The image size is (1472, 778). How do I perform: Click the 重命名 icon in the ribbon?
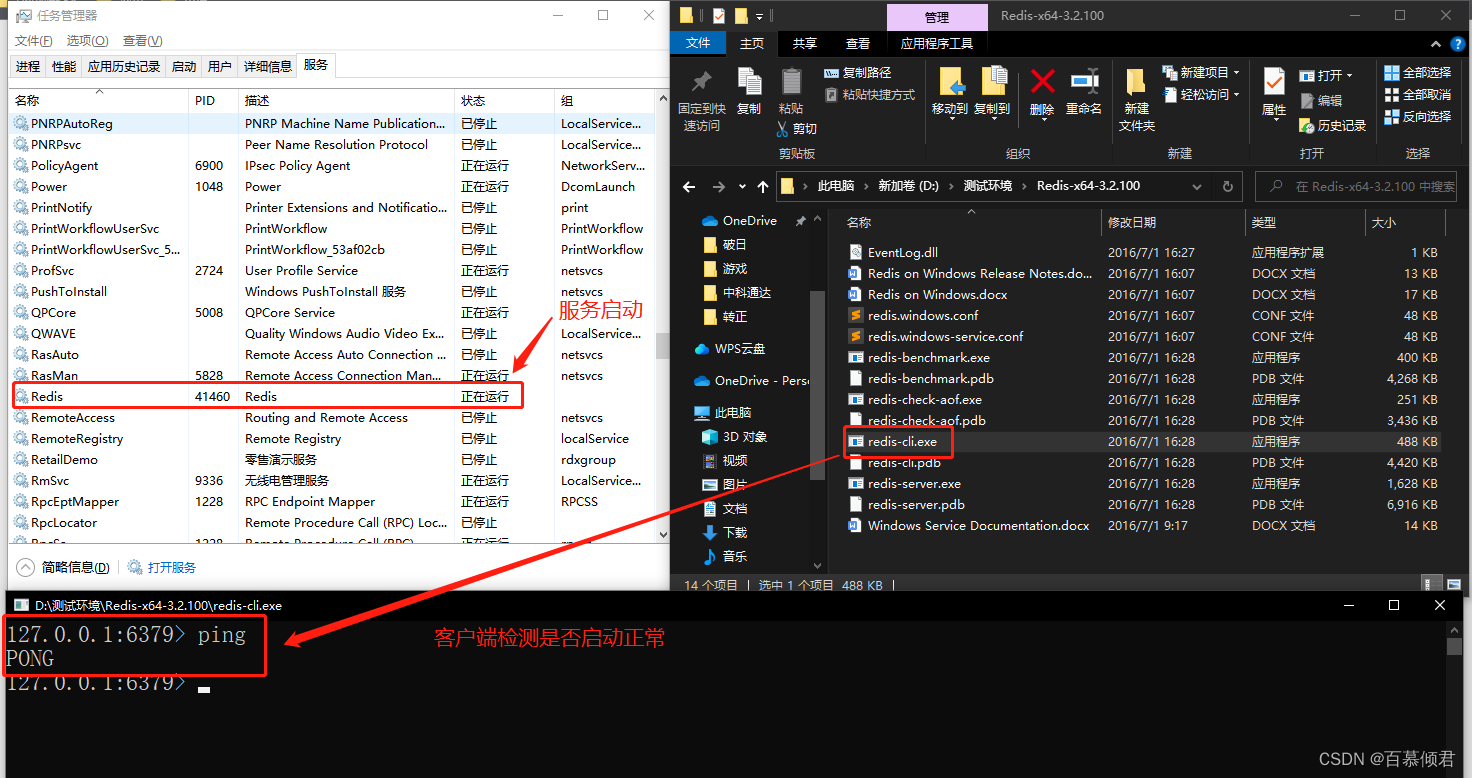coord(1084,81)
